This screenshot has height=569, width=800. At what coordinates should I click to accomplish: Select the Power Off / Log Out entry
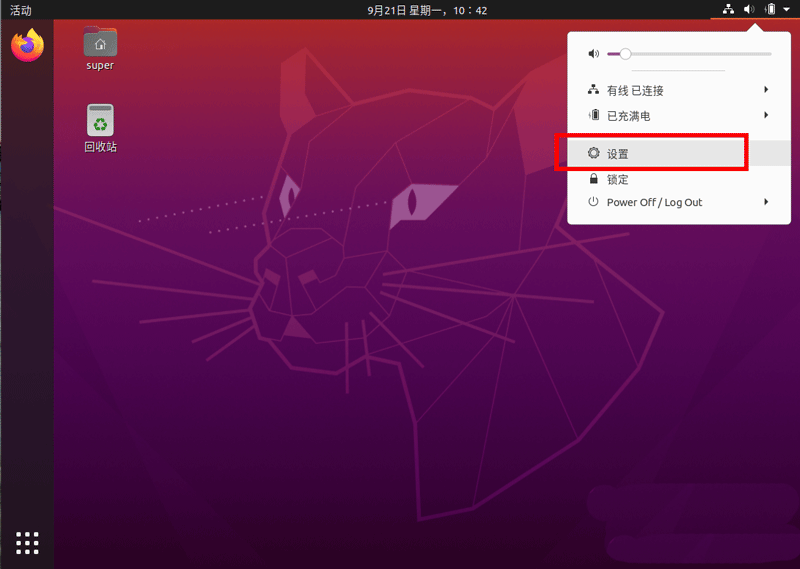click(654, 202)
